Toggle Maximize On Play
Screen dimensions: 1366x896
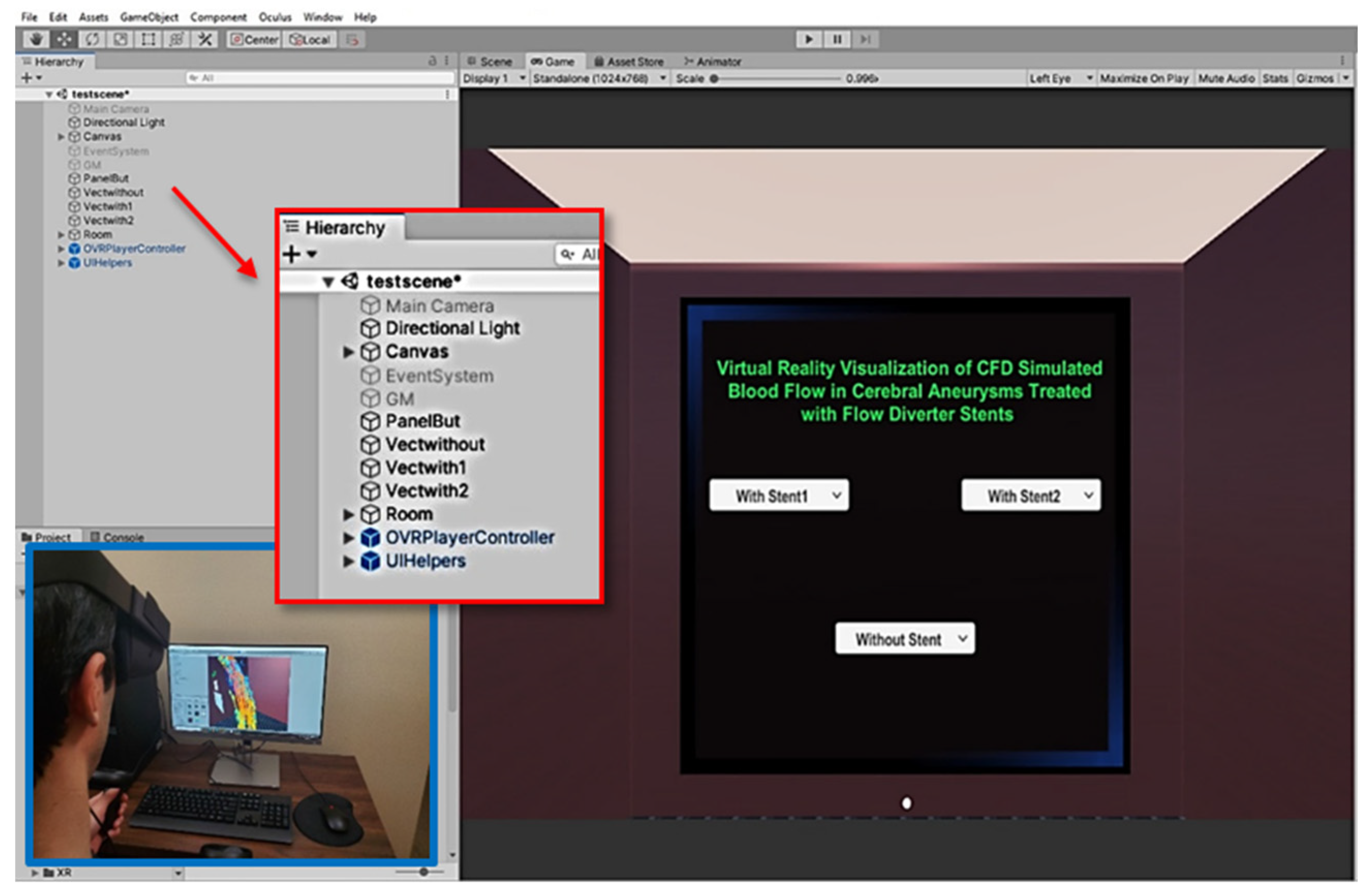pos(1143,78)
